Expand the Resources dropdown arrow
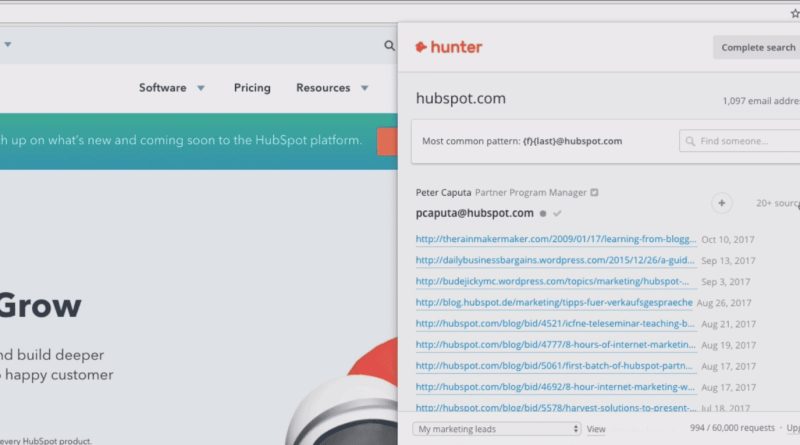 click(364, 88)
